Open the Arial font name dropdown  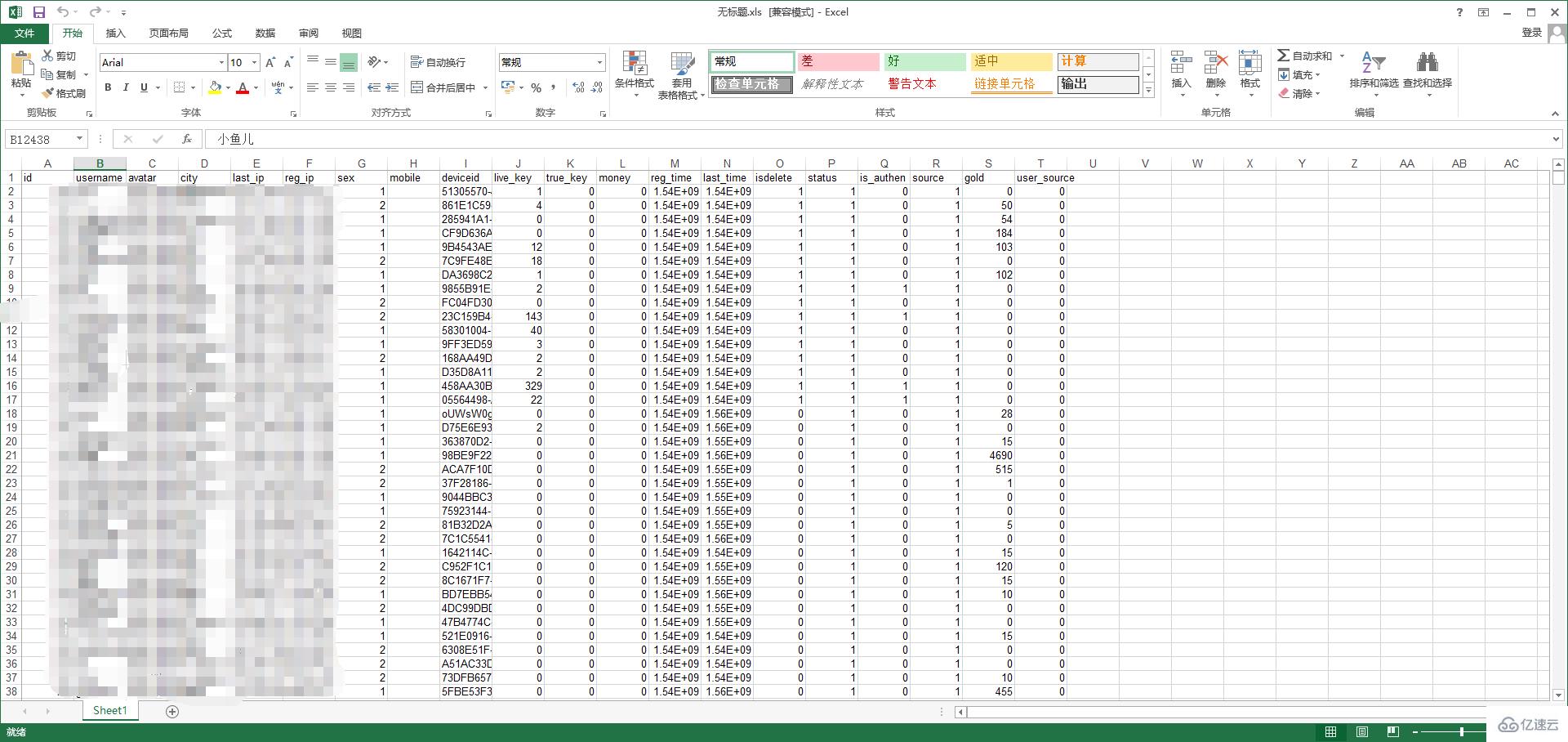point(221,63)
